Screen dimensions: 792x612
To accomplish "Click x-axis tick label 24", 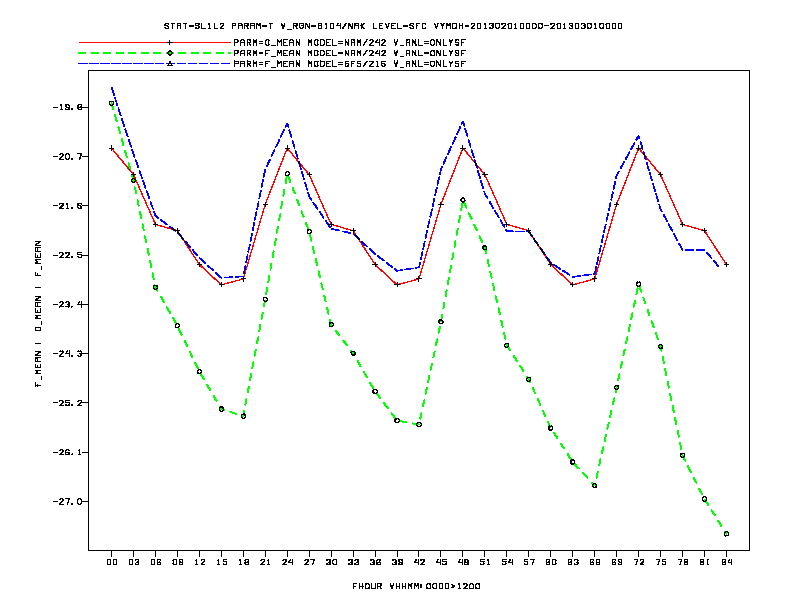I will (287, 562).
